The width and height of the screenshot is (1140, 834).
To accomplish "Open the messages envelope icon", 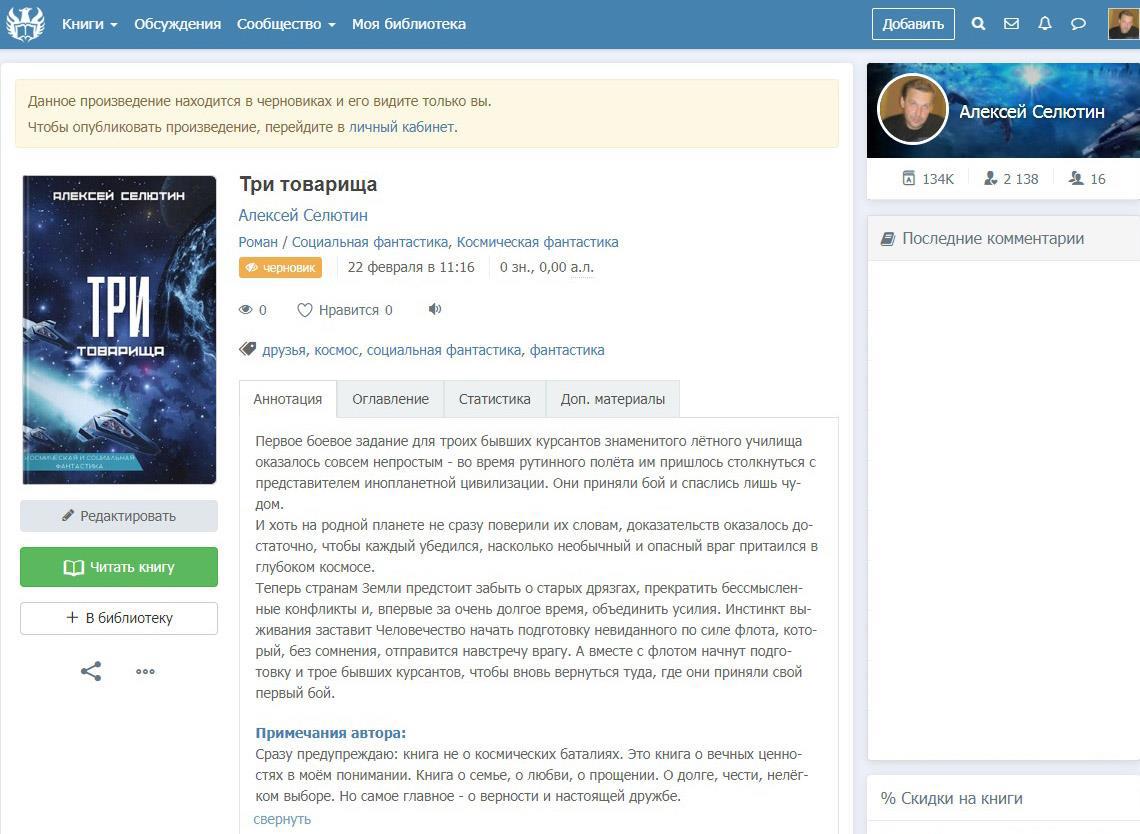I will (x=1011, y=24).
